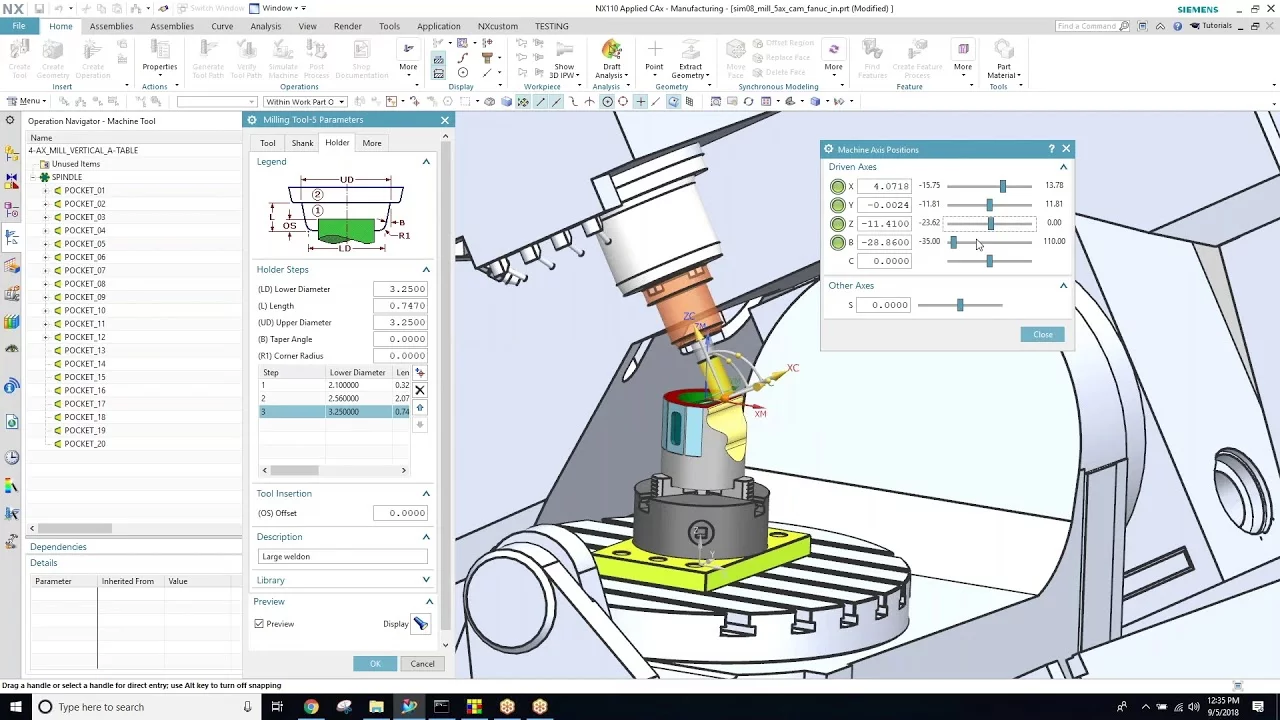1280x720 pixels.
Task: Click OK in Milling Tool dialog
Action: (x=375, y=664)
